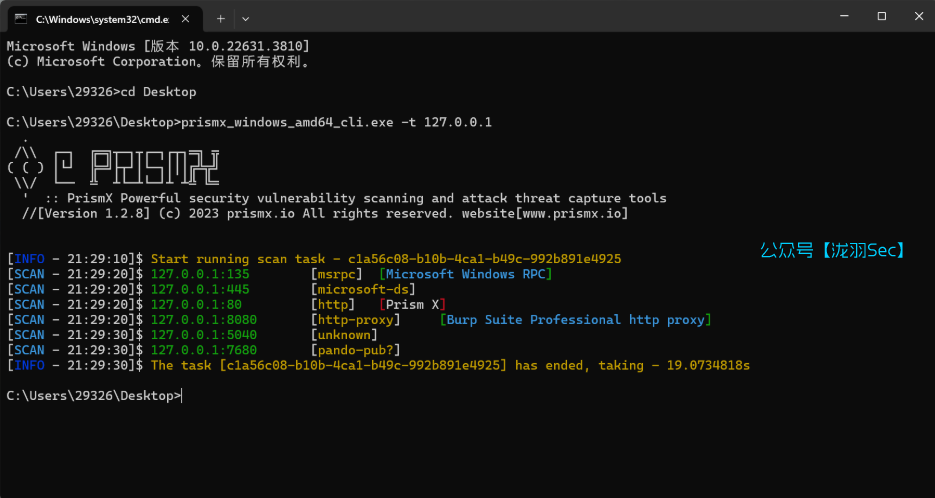Expand the terminal profiles dropdown
Screen dimensions: 935x498
click(x=246, y=18)
